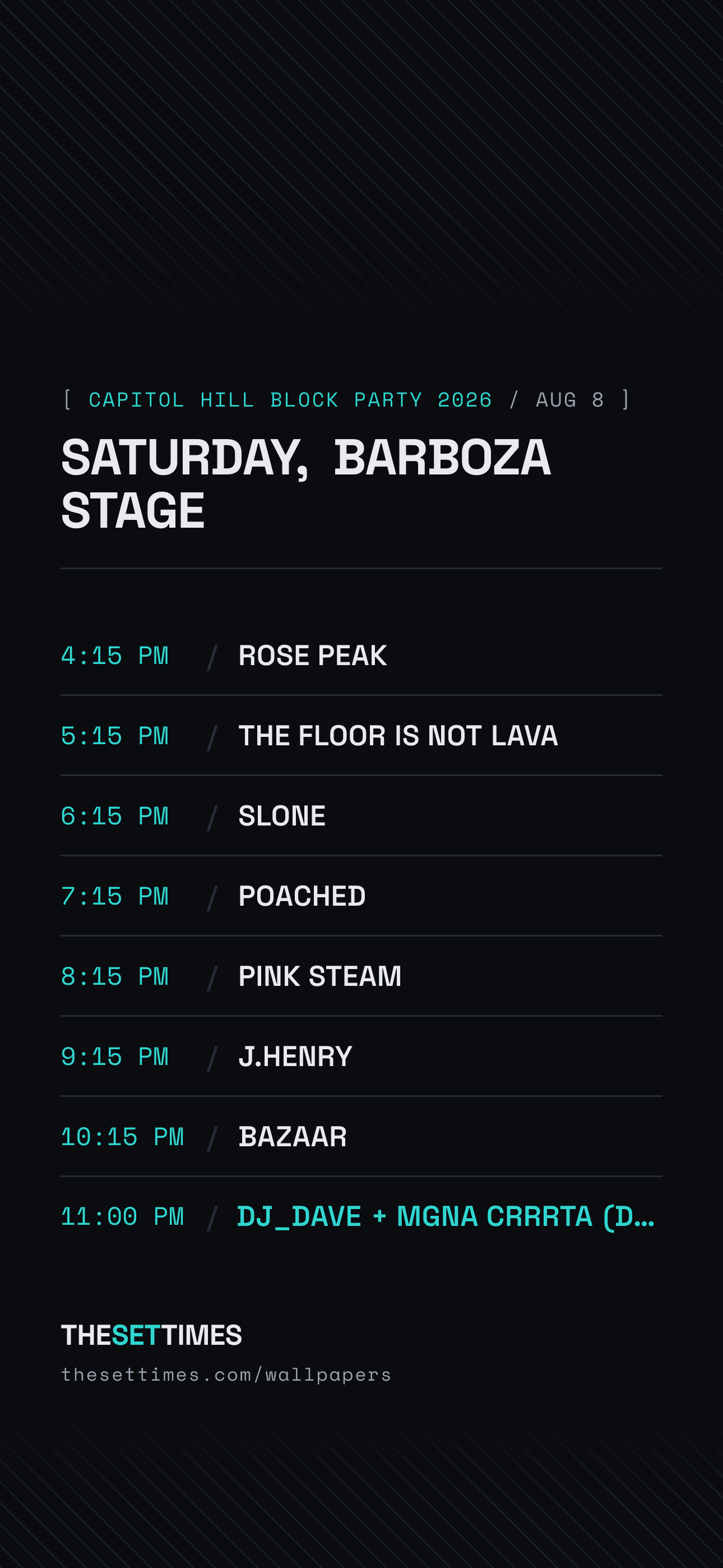Click the Saturday, Barboza Stage heading
Image resolution: width=723 pixels, height=1568 pixels.
click(306, 484)
